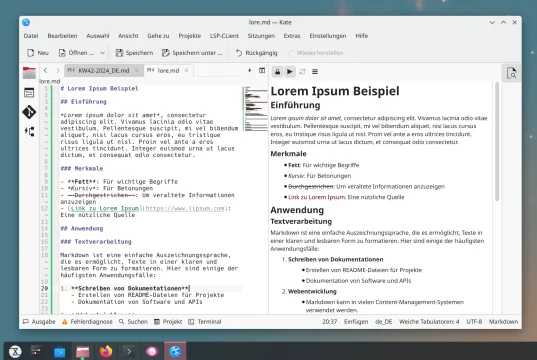Click the Neu toolbar button

coord(38,53)
